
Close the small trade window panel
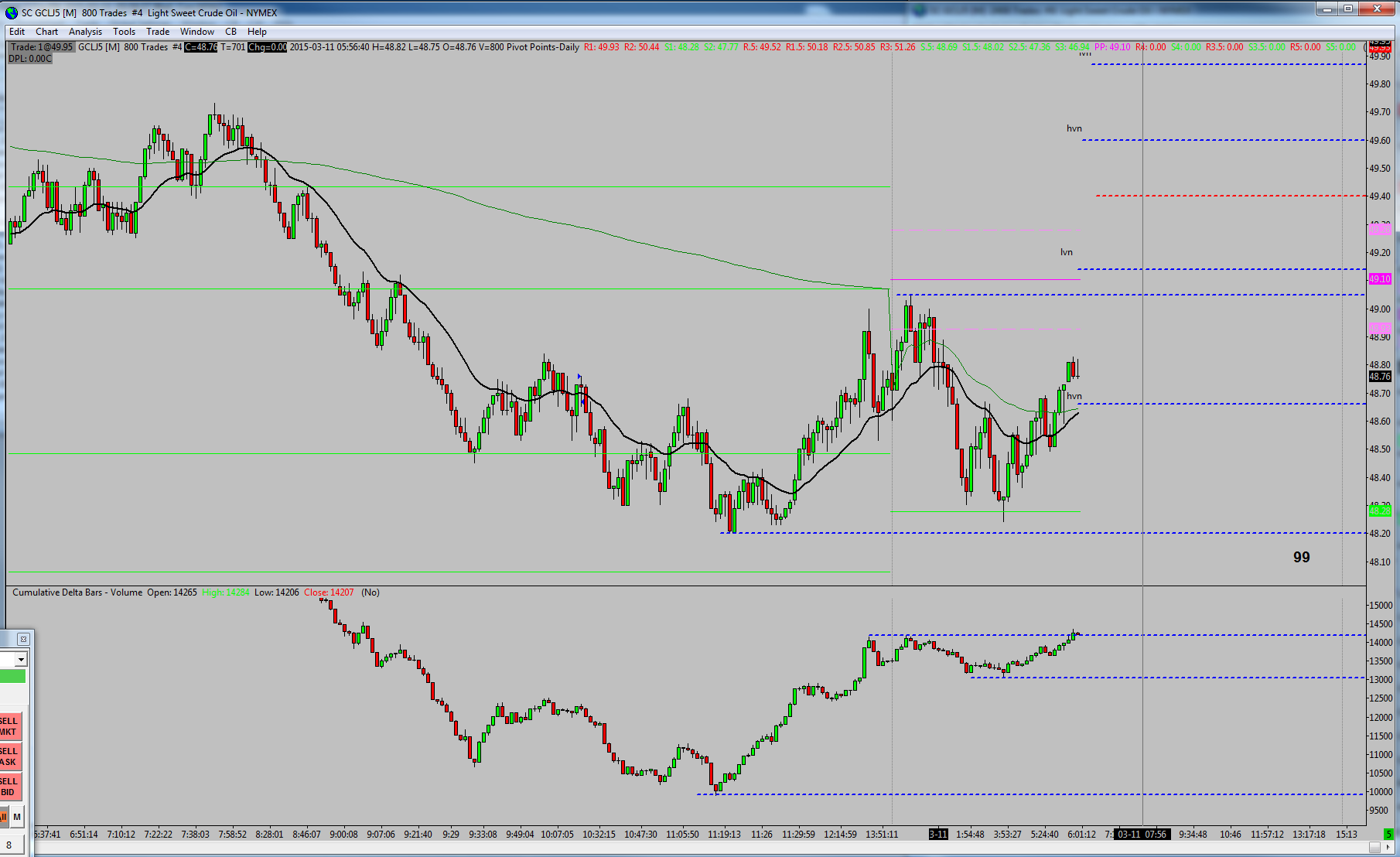pyautogui.click(x=23, y=639)
